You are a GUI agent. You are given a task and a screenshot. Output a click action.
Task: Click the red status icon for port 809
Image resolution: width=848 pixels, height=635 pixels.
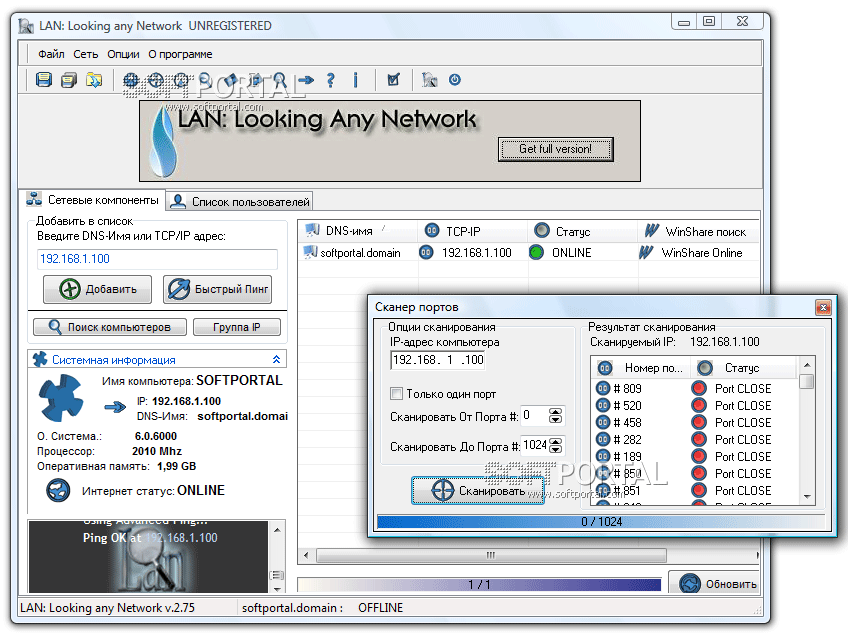(699, 388)
